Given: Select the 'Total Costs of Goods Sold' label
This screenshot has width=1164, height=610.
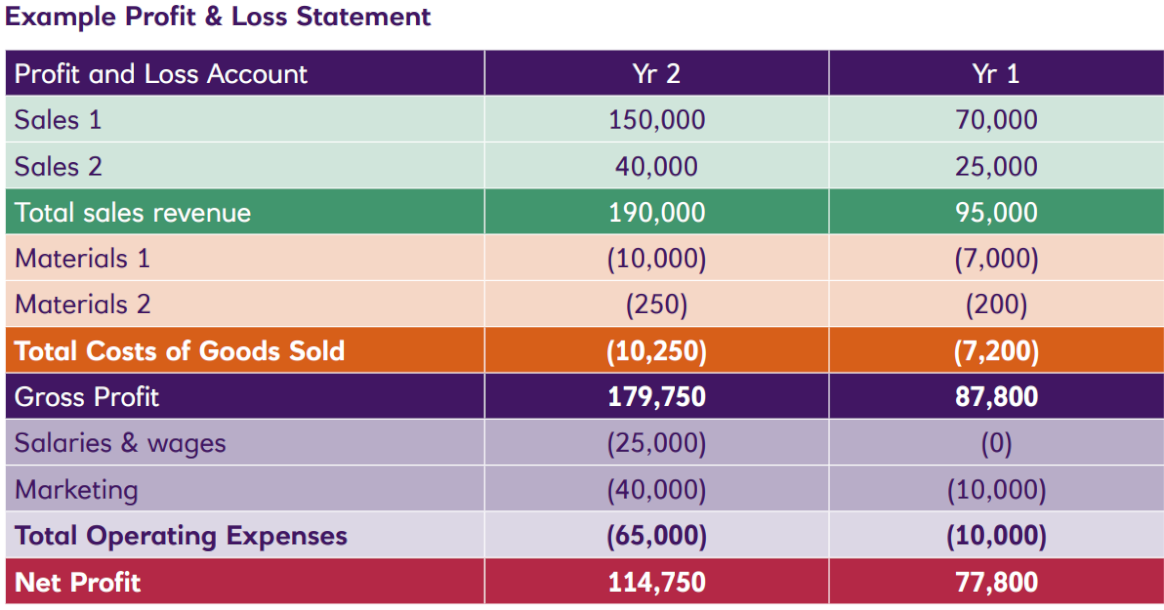Looking at the screenshot, I should pos(180,351).
